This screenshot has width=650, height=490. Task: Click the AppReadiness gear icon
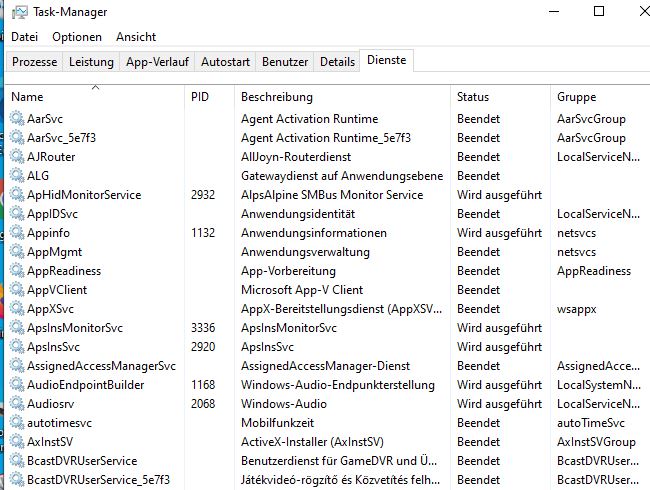[17, 271]
